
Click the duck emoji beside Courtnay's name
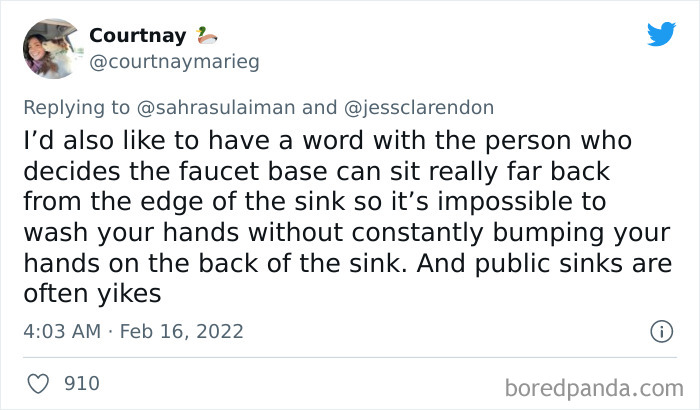[207, 36]
